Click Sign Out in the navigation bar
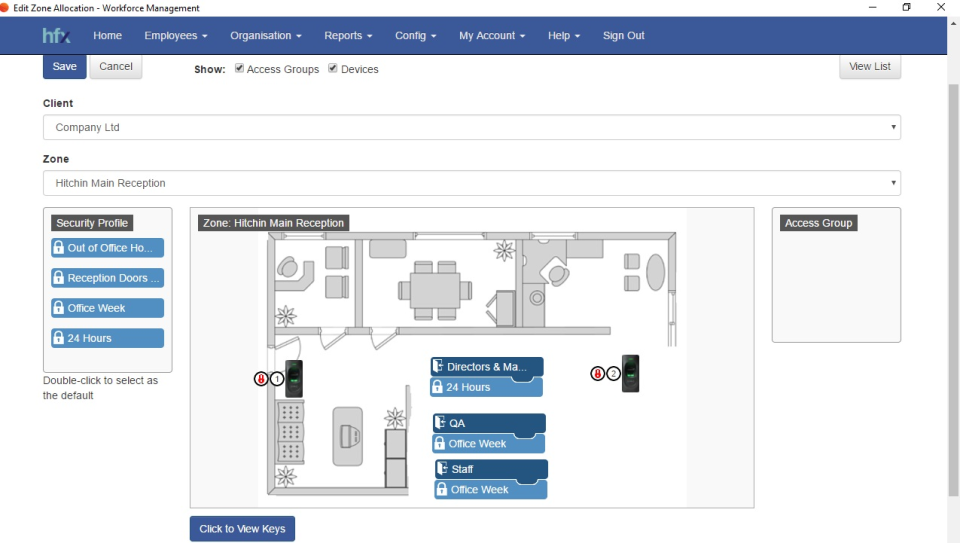Image resolution: width=960 pixels, height=543 pixels. click(623, 36)
